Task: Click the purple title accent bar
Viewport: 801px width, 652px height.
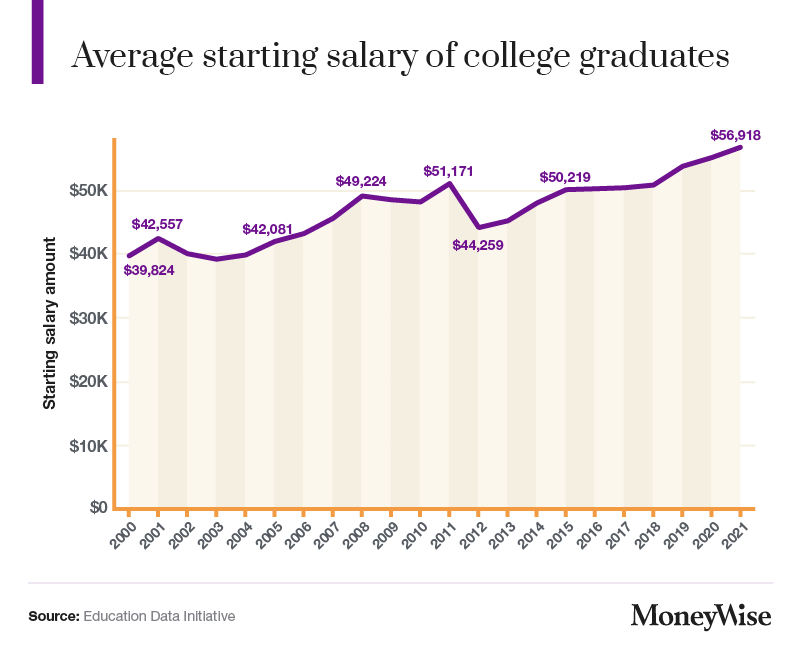Action: 37,42
